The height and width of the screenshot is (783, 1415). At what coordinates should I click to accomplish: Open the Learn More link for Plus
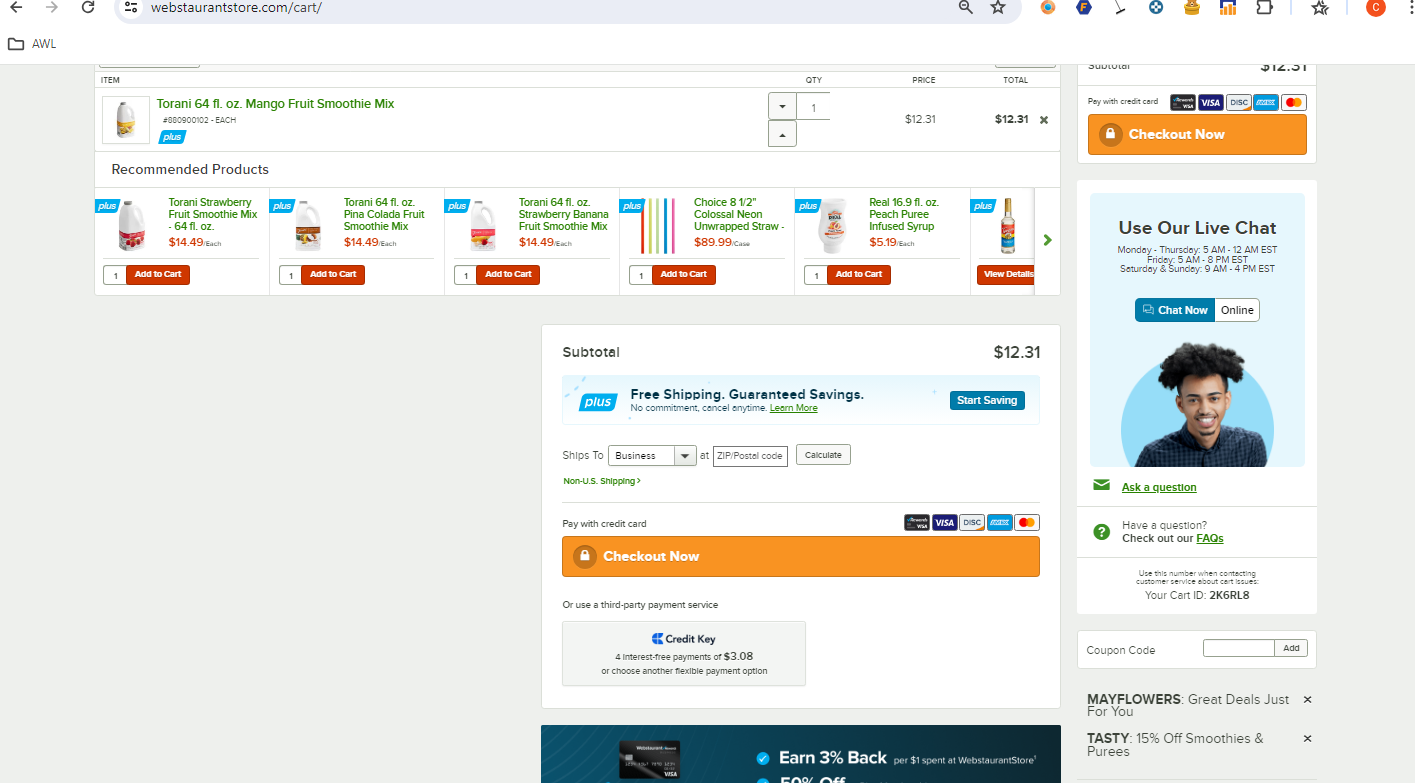point(793,408)
